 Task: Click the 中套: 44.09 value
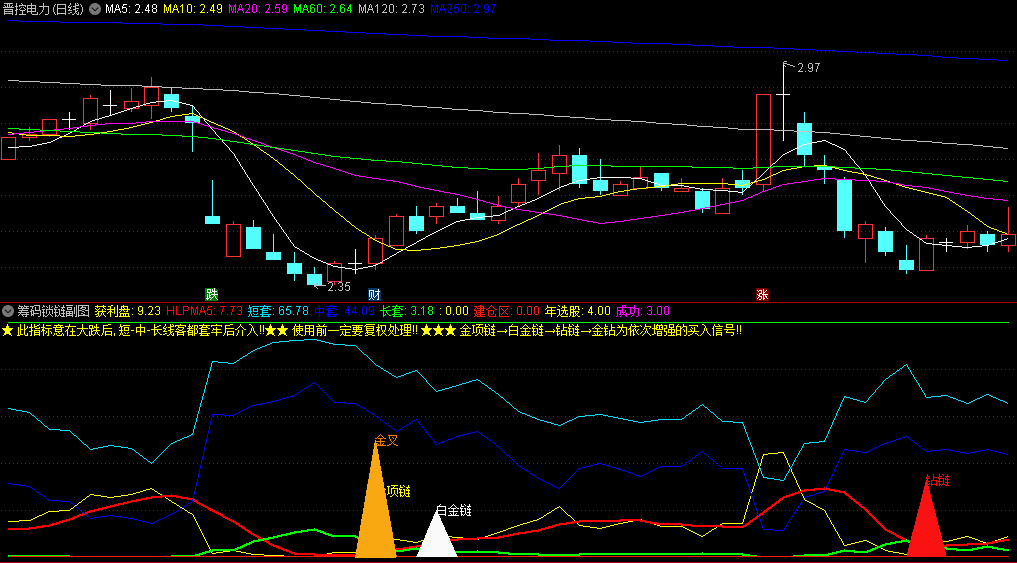(344, 311)
